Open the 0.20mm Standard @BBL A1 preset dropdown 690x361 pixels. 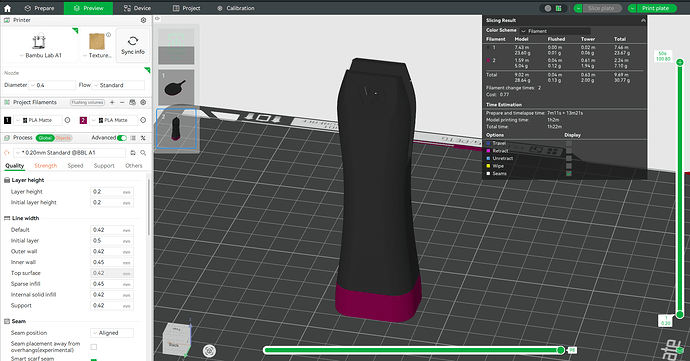pos(70,153)
